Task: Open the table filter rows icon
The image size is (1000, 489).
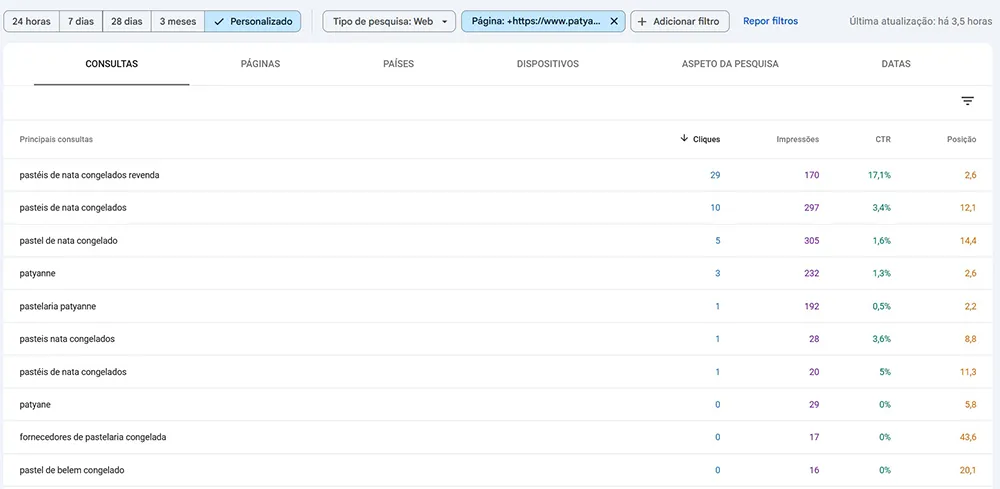Action: pyautogui.click(x=967, y=101)
